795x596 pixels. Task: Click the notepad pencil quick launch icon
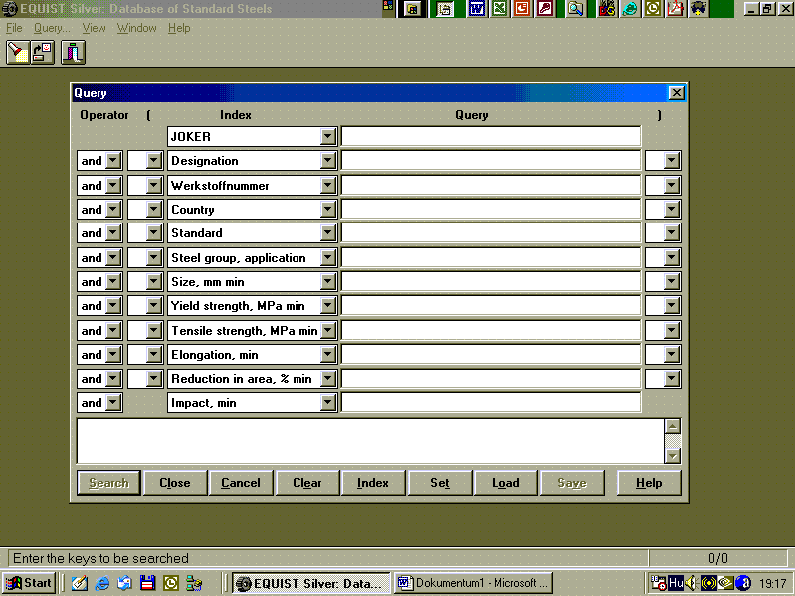(x=80, y=583)
